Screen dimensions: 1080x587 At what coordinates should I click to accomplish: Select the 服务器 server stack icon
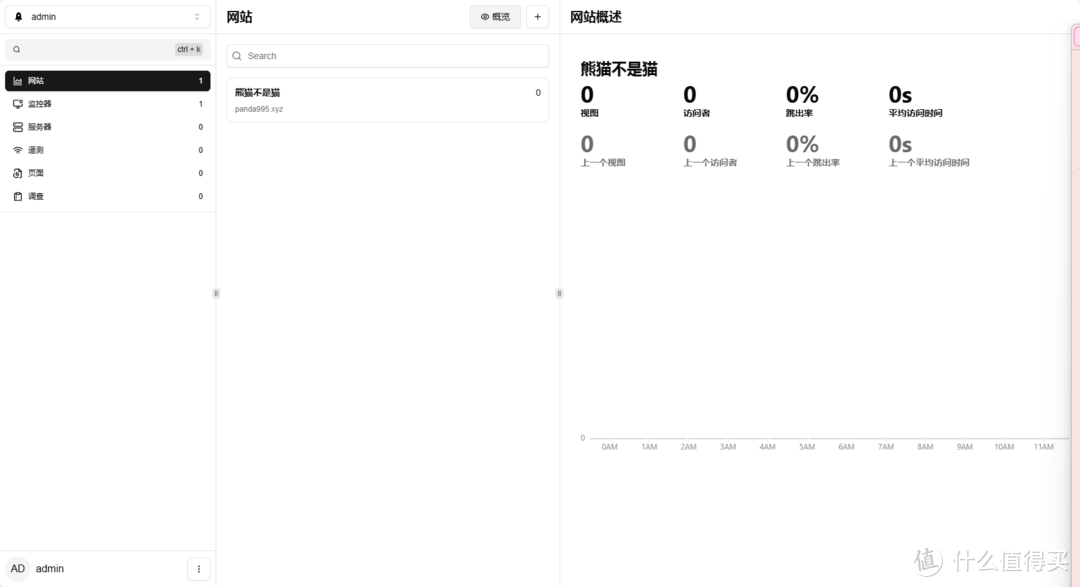click(x=17, y=126)
